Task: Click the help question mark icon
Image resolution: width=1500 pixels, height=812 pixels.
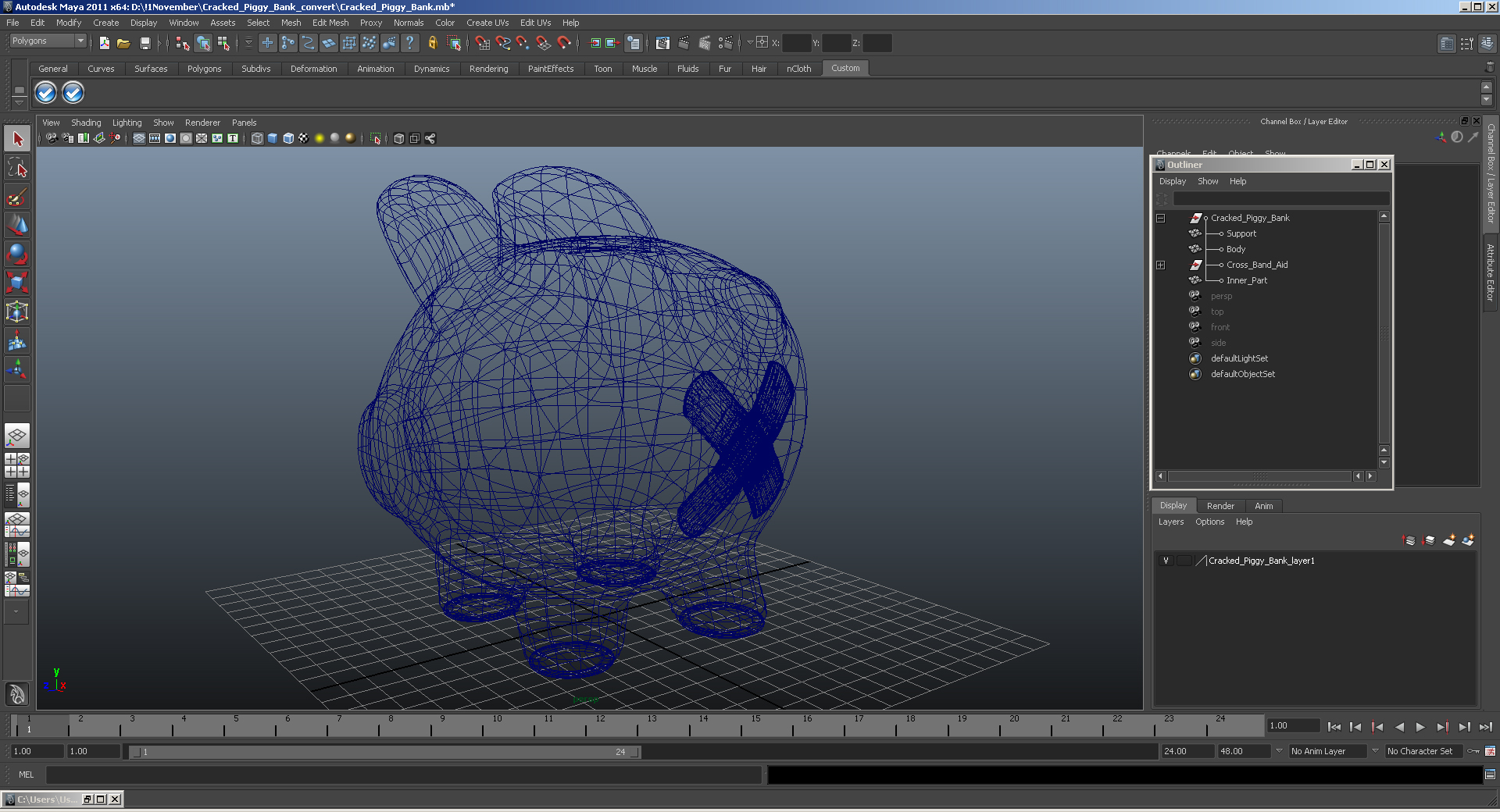Action: click(409, 43)
